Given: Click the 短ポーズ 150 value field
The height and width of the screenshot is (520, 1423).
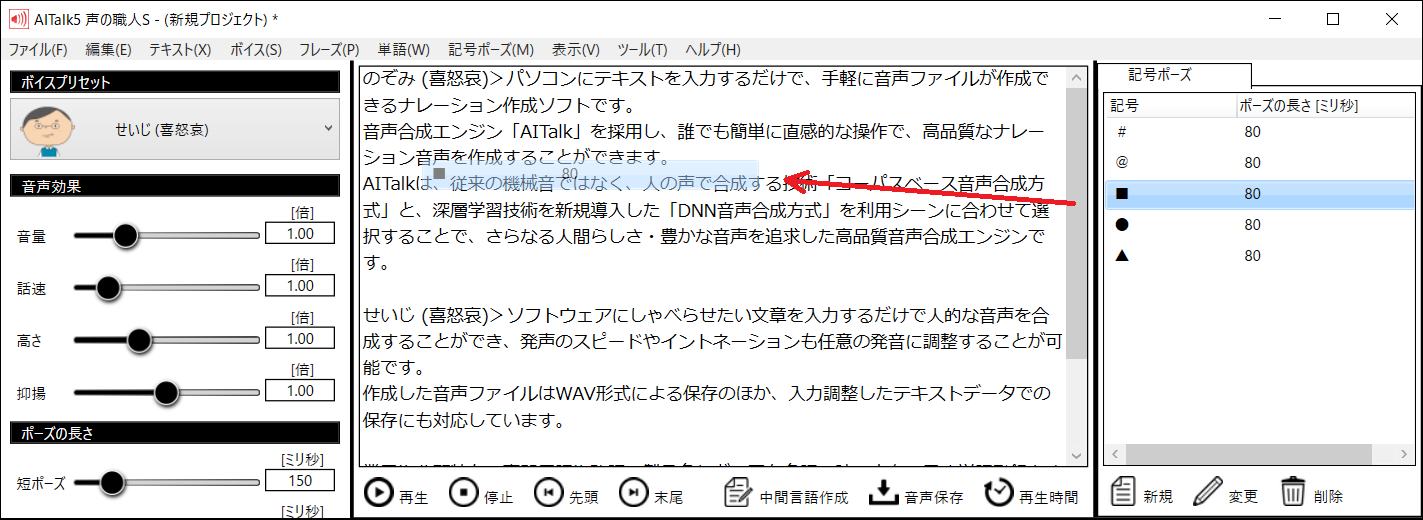Looking at the screenshot, I should 301,481.
